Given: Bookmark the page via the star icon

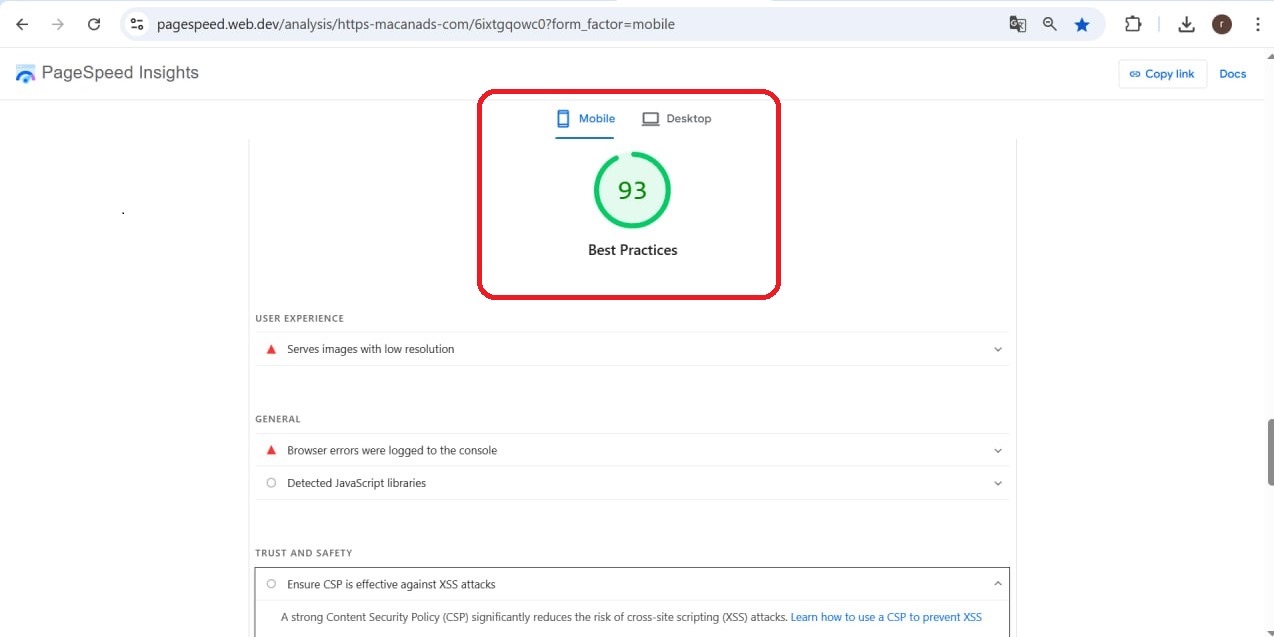Looking at the screenshot, I should point(1081,23).
